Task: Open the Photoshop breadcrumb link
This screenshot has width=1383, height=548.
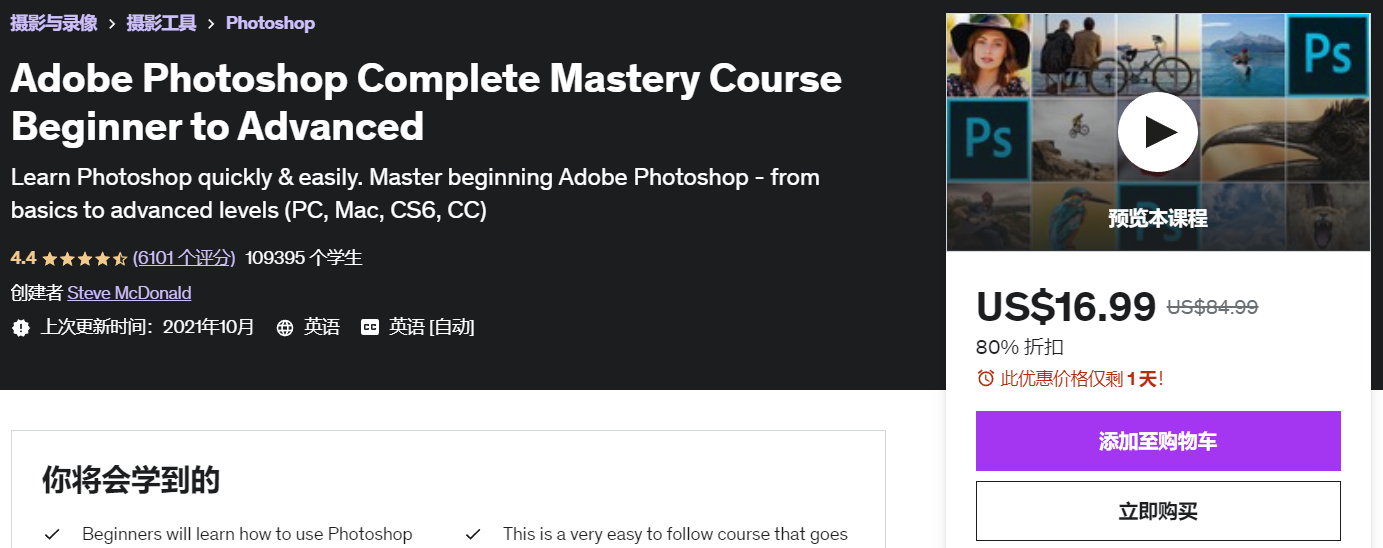Action: [270, 23]
